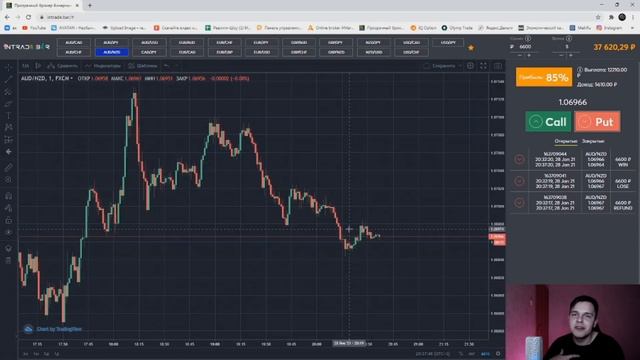
Task: Select the highlighted AUD/NZD pair
Action: click(x=112, y=52)
